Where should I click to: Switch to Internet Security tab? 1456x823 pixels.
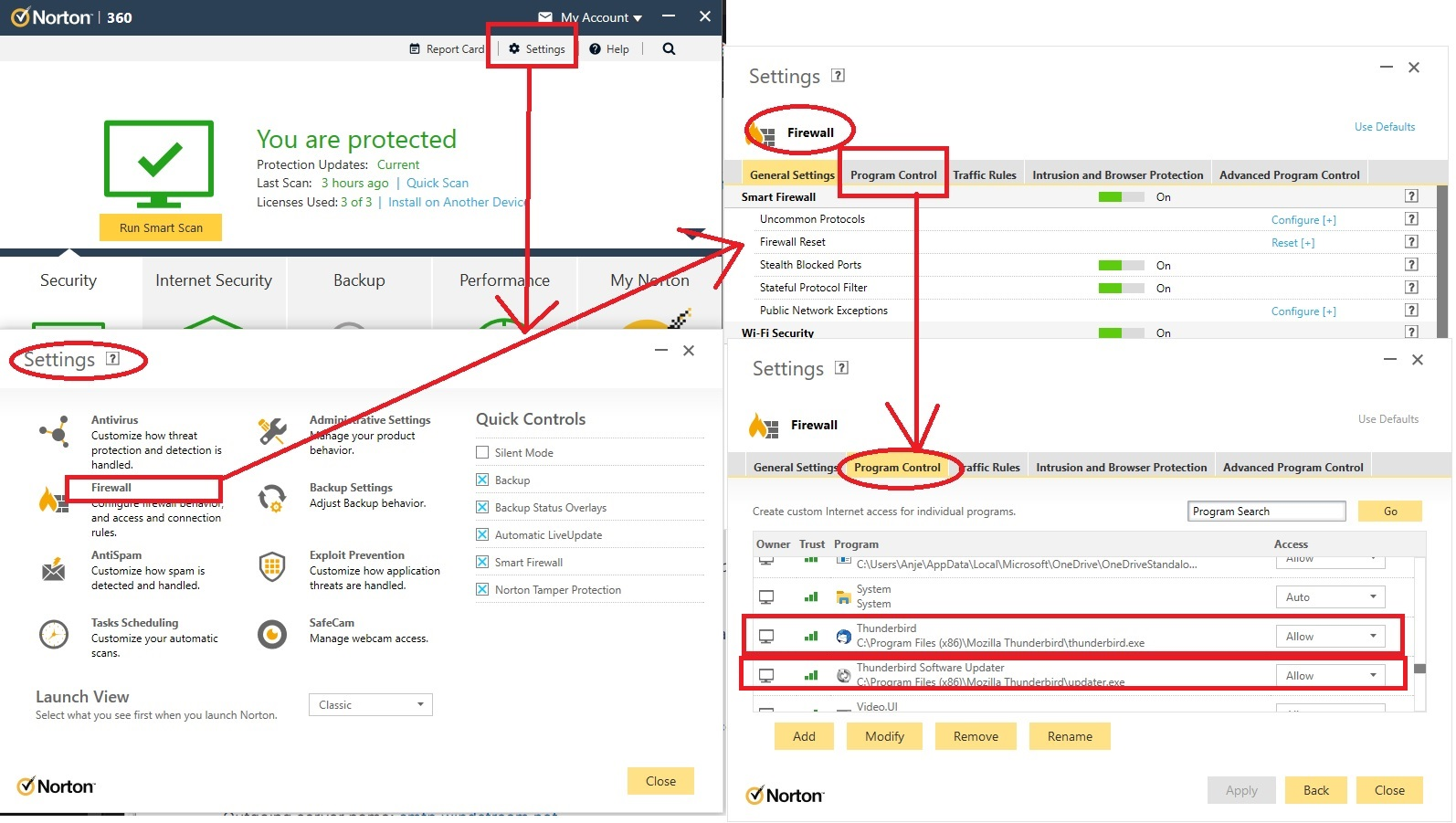pyautogui.click(x=214, y=281)
